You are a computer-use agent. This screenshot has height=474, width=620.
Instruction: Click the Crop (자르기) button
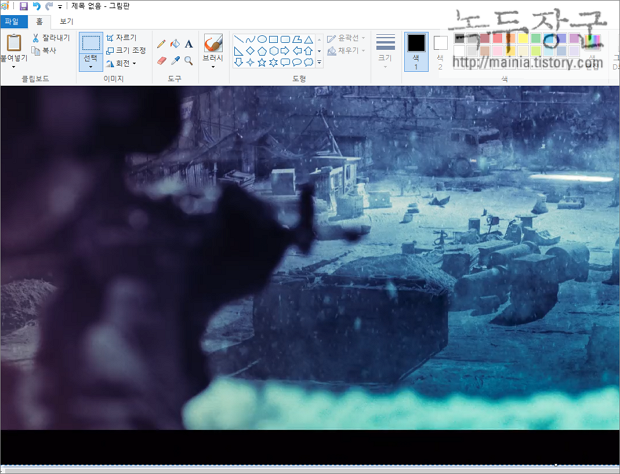(x=121, y=38)
